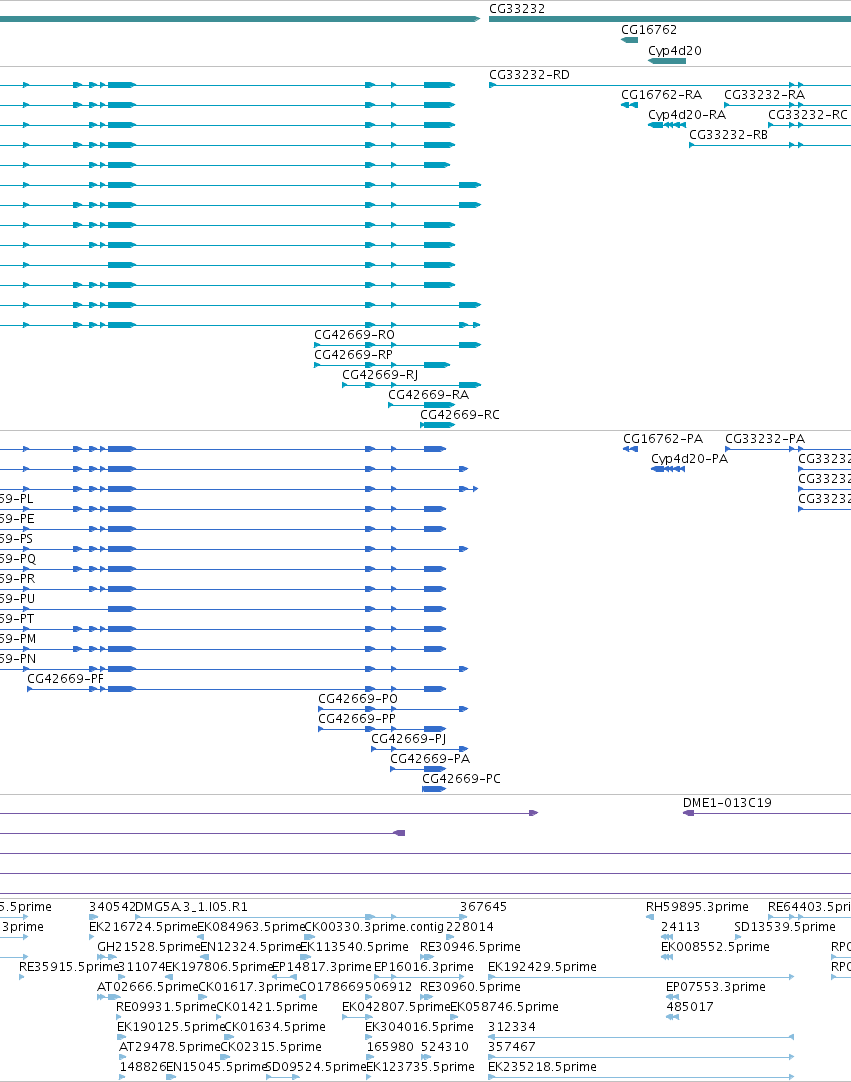Select transcript CG33232-RA label
The height and width of the screenshot is (1082, 851).
pyautogui.click(x=764, y=95)
